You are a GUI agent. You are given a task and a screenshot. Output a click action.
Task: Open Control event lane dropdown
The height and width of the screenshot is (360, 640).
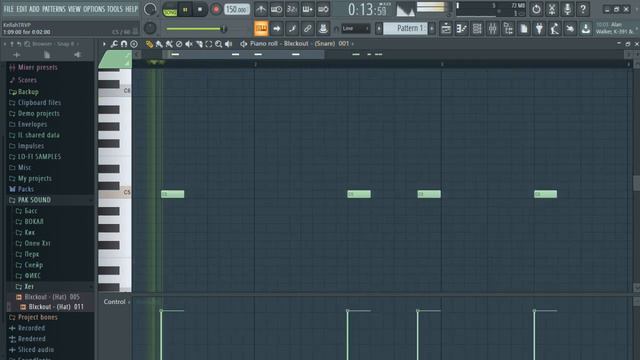tap(117, 302)
